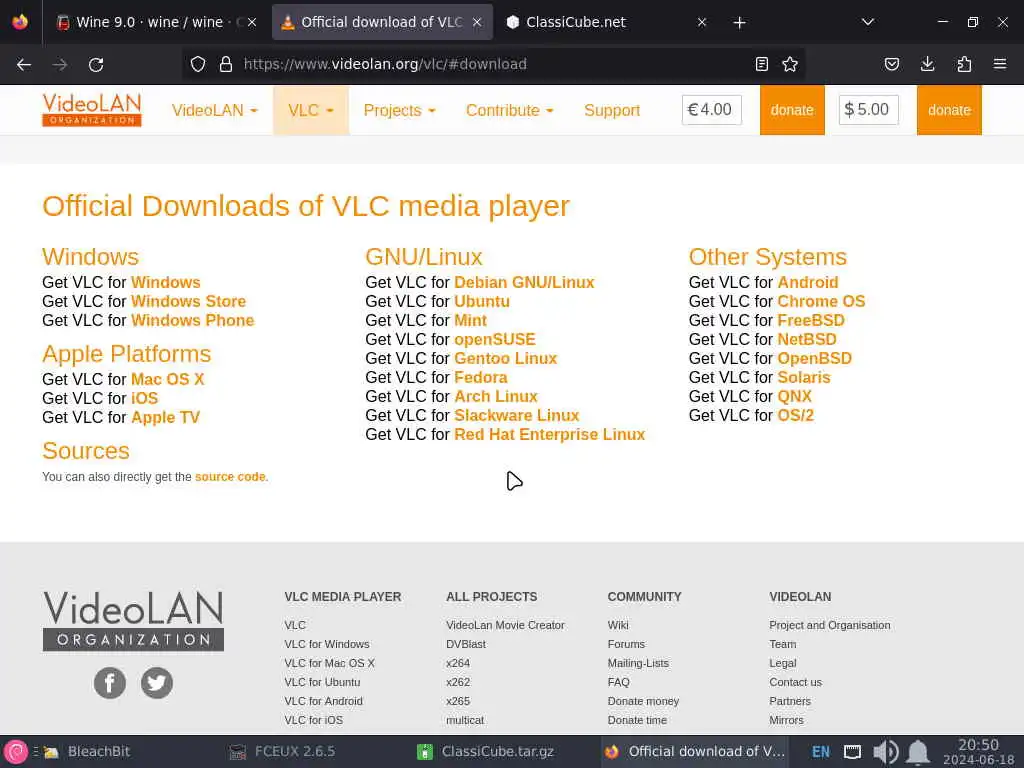
Task: Click the display tray icon next to EN
Action: pos(852,752)
